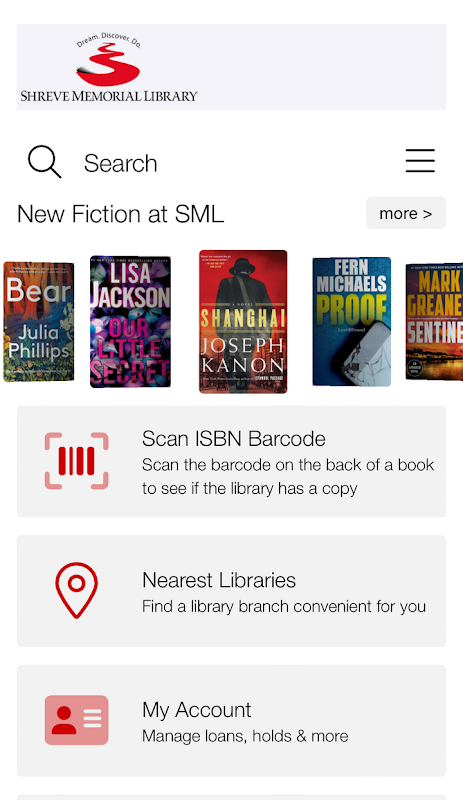Screen dimensions: 463x800
Task: Tap Find a library branch description
Action: [284, 607]
